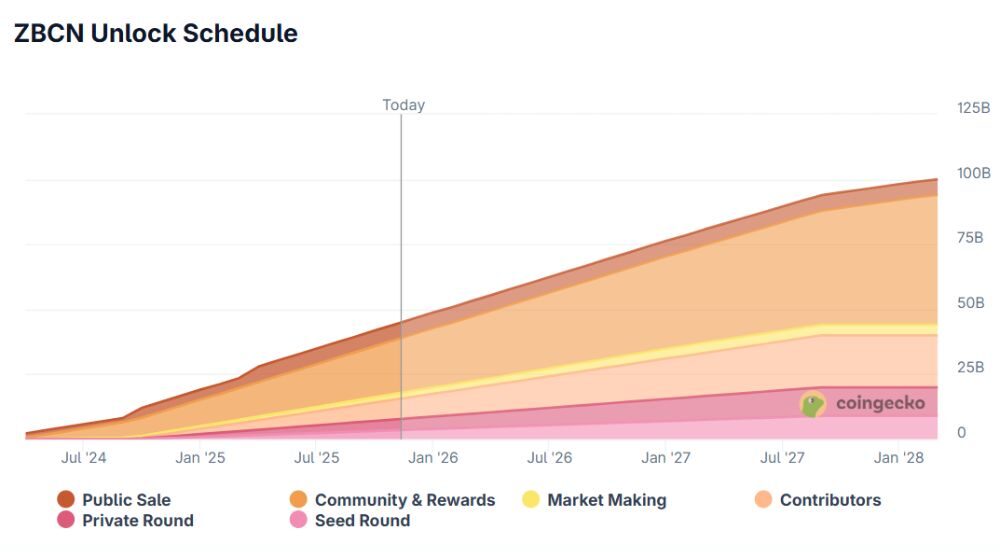Toggle the Market Making series label
This screenshot has height=552, width=1000.
pos(606,499)
